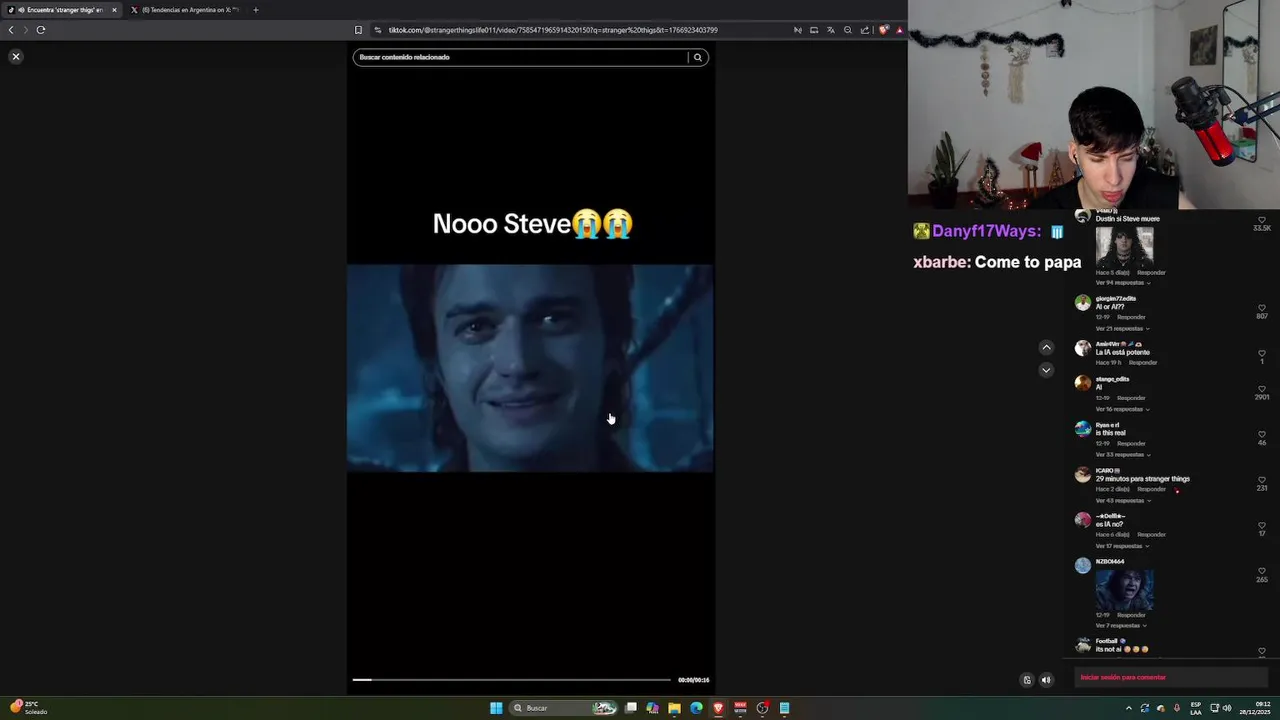
Task: Expand 'Ver 16 respuestas' replies
Action: point(1122,409)
